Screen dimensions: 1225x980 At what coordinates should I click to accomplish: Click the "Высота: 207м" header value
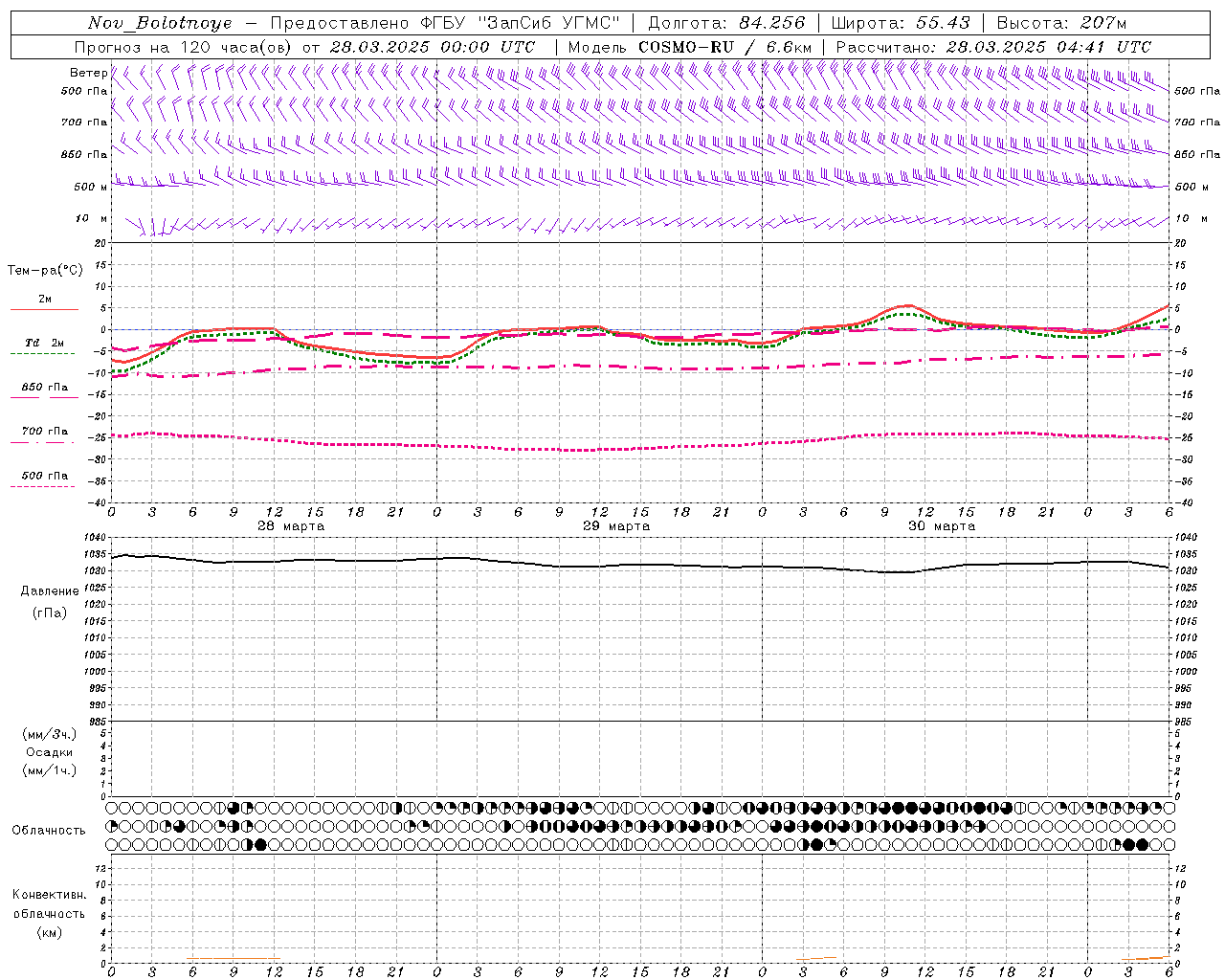(x=1061, y=23)
